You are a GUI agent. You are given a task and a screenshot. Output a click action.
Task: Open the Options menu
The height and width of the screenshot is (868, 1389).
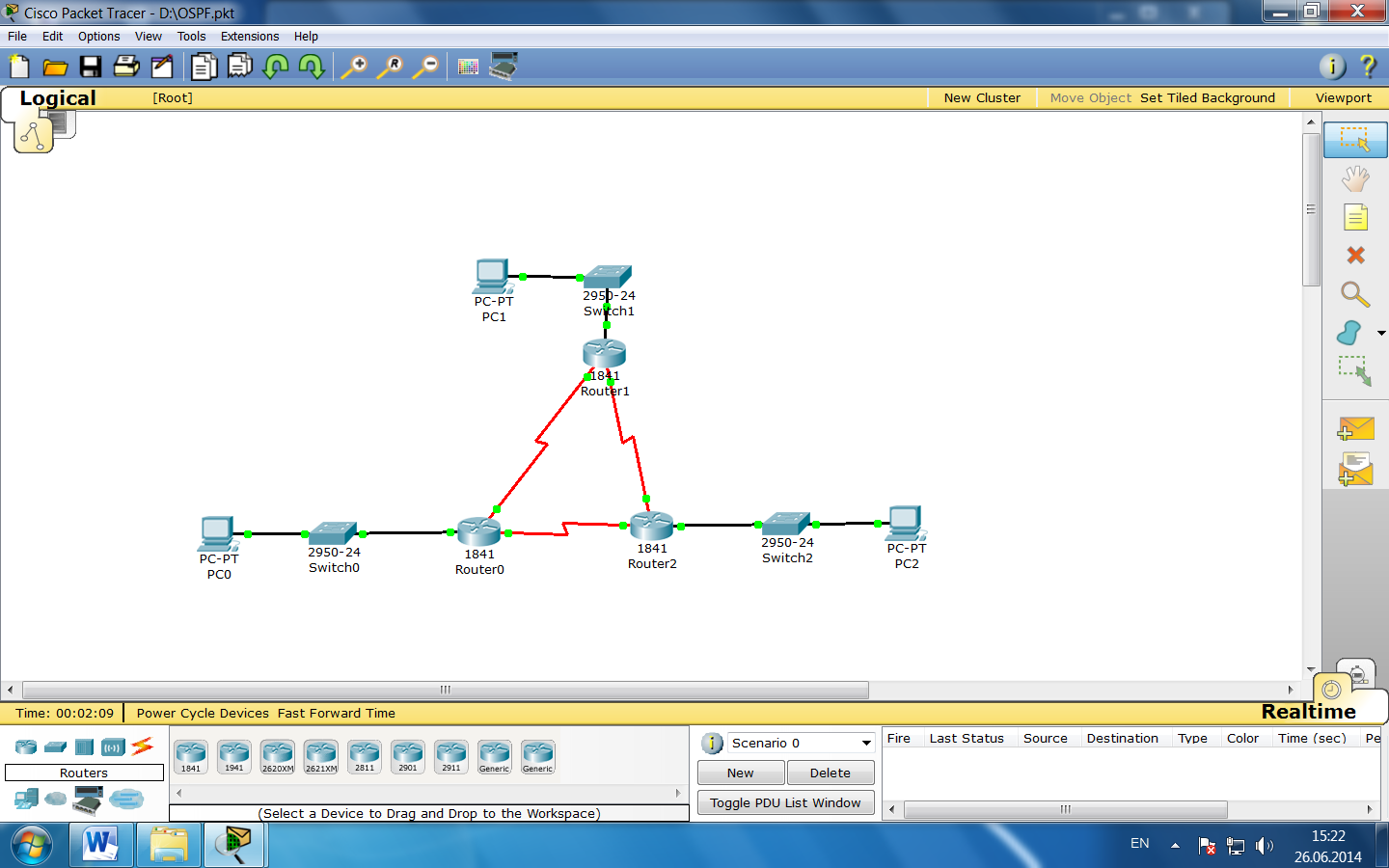pyautogui.click(x=99, y=37)
